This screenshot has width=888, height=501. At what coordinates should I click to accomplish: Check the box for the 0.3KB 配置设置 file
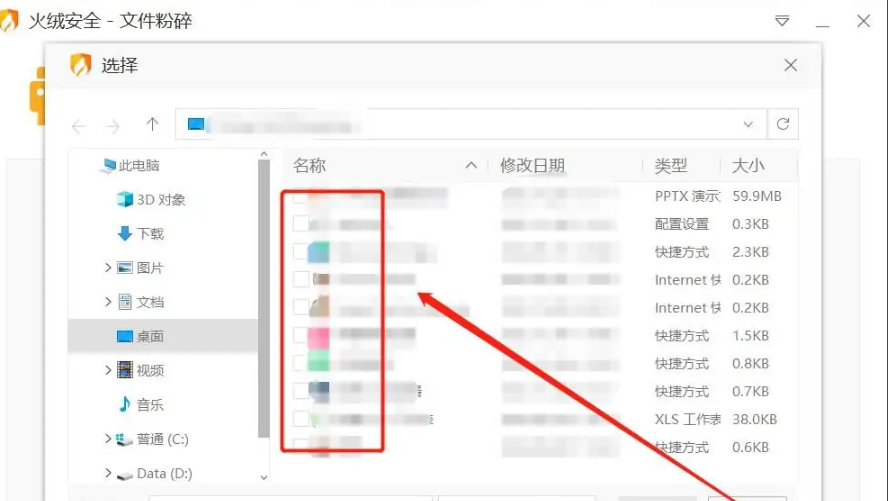click(301, 224)
